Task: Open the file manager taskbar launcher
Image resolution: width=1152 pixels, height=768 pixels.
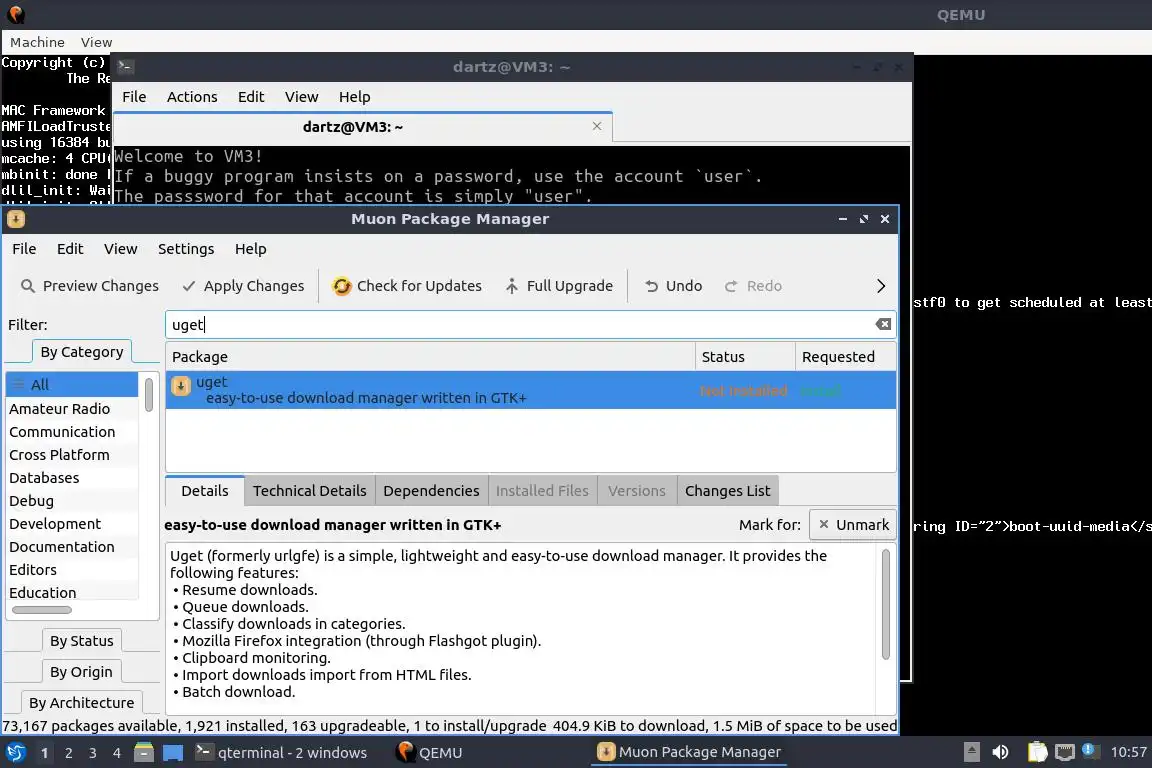Action: (144, 753)
